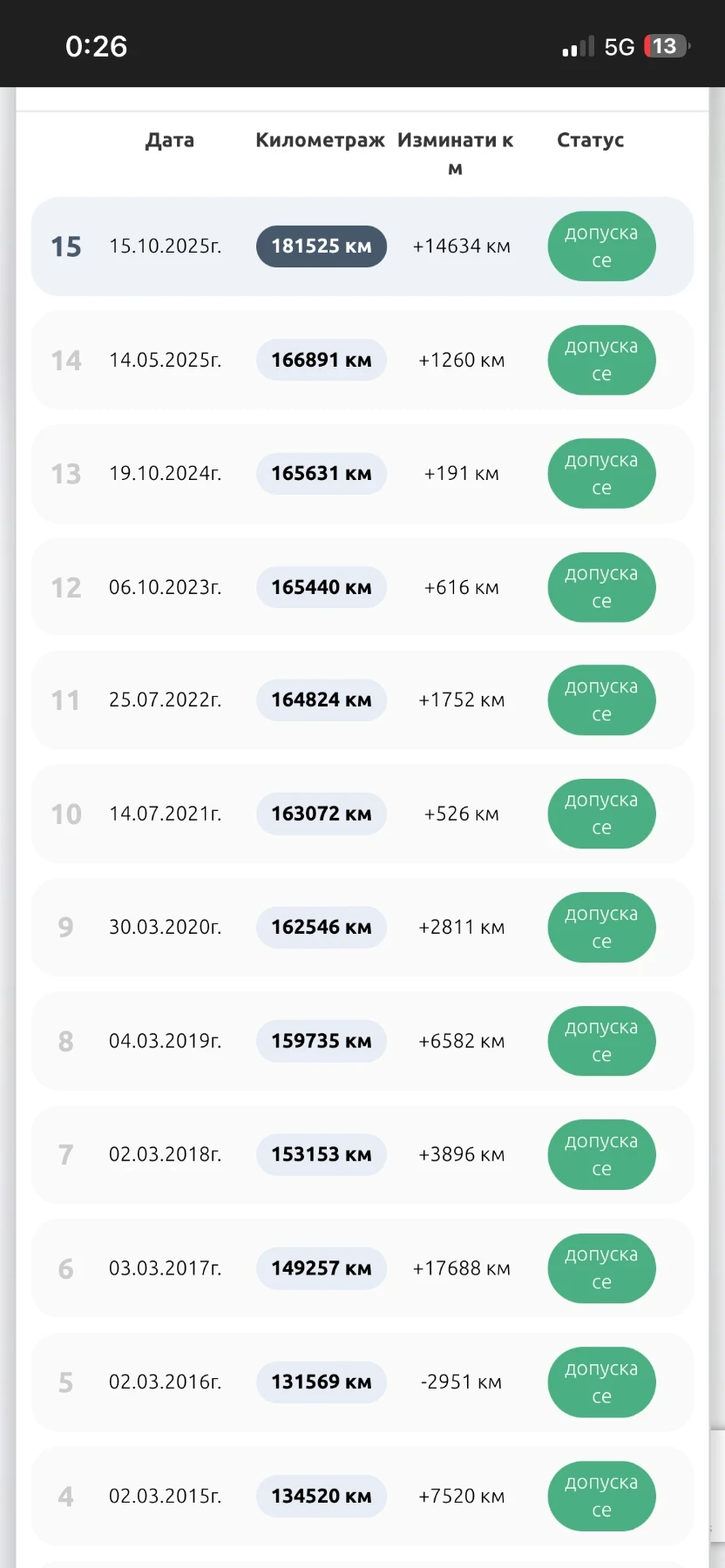725x1568 pixels.
Task: Select row number 9 in list
Action: pyautogui.click(x=65, y=927)
